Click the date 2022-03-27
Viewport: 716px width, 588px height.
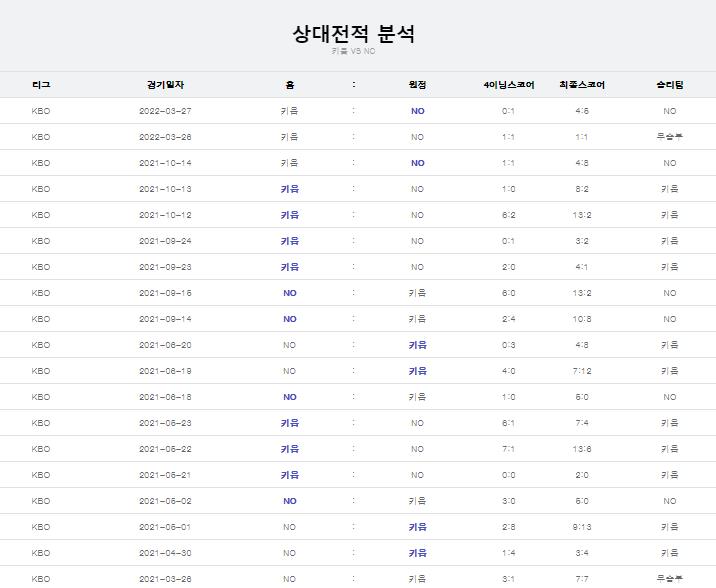[165, 111]
